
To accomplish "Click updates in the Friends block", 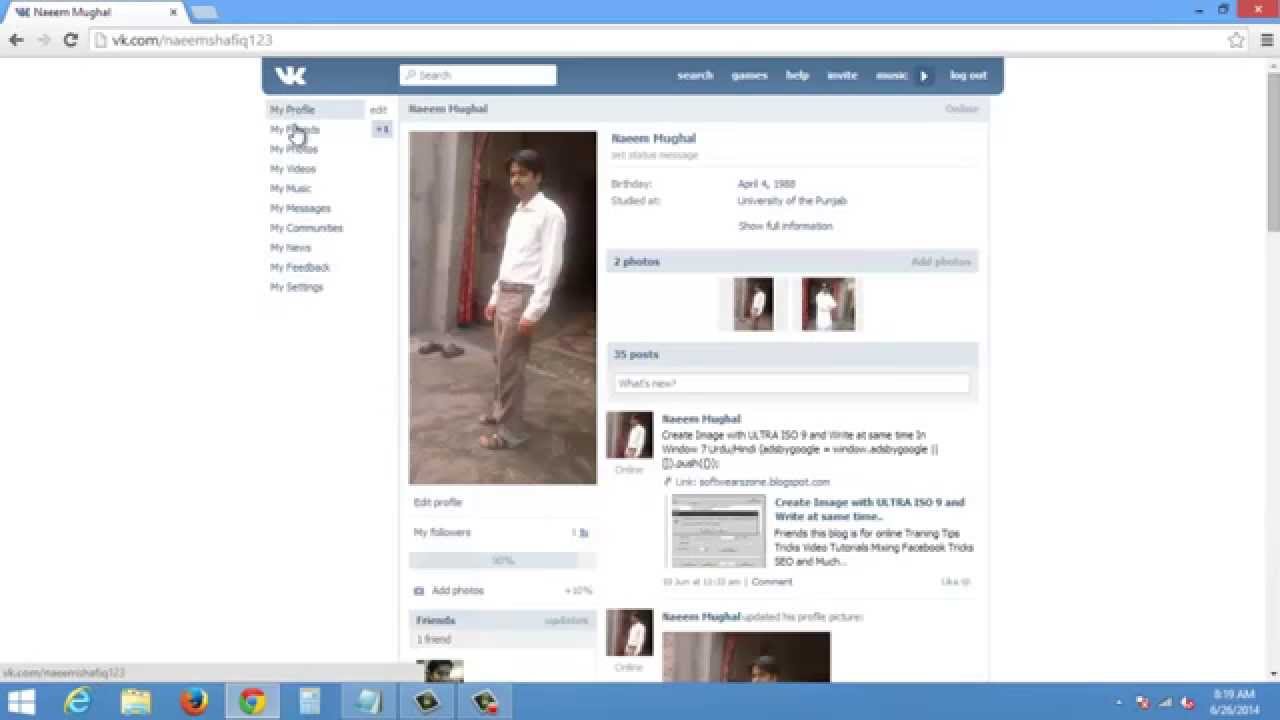I will (x=566, y=621).
